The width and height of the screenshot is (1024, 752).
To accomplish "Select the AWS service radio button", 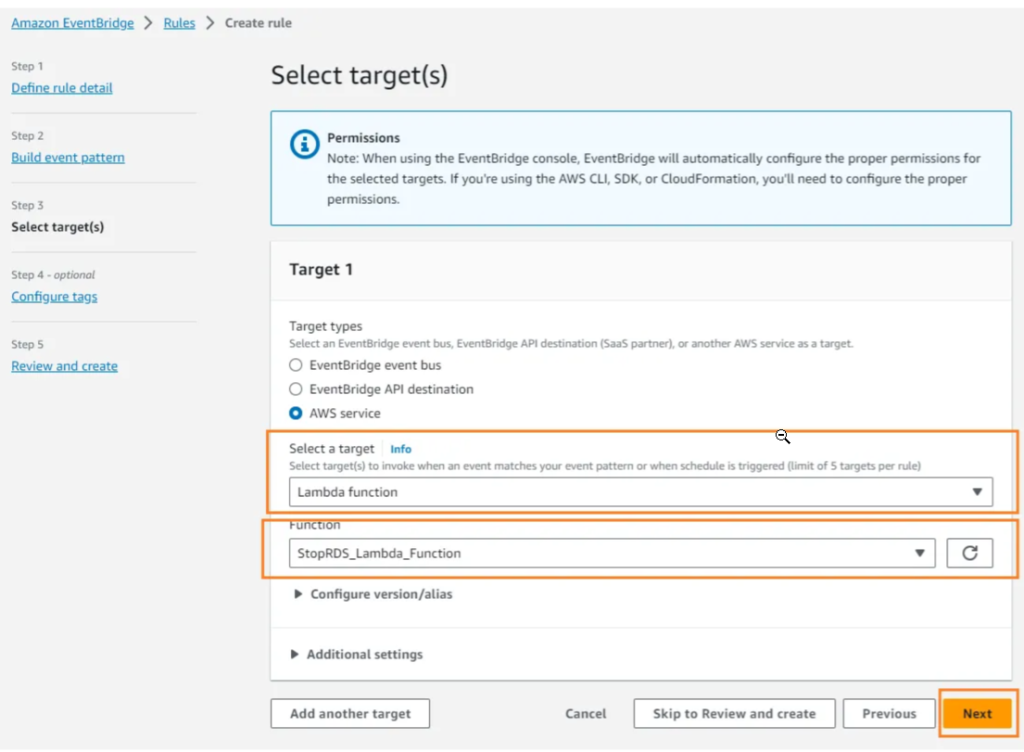I will pyautogui.click(x=295, y=412).
